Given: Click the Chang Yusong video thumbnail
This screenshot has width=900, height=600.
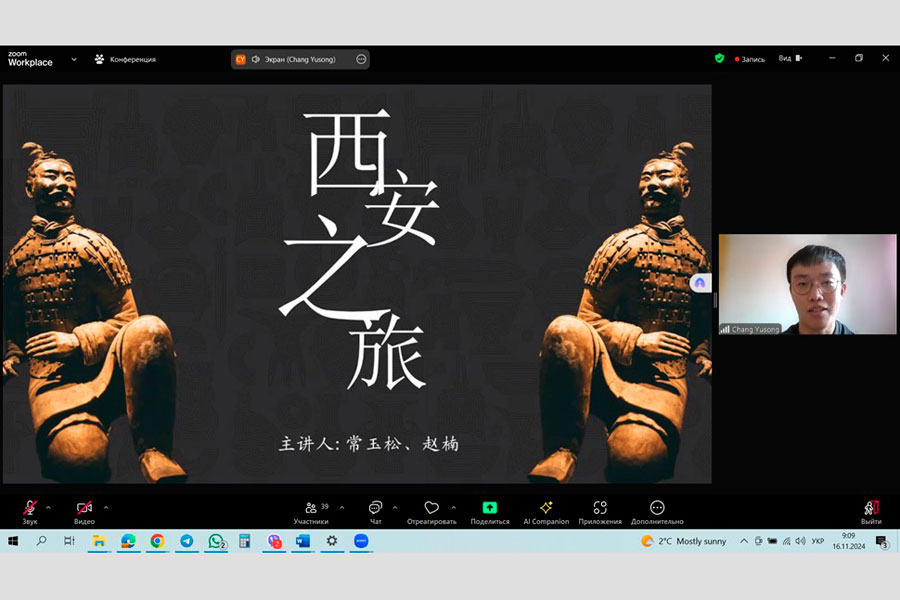Looking at the screenshot, I should [x=807, y=284].
